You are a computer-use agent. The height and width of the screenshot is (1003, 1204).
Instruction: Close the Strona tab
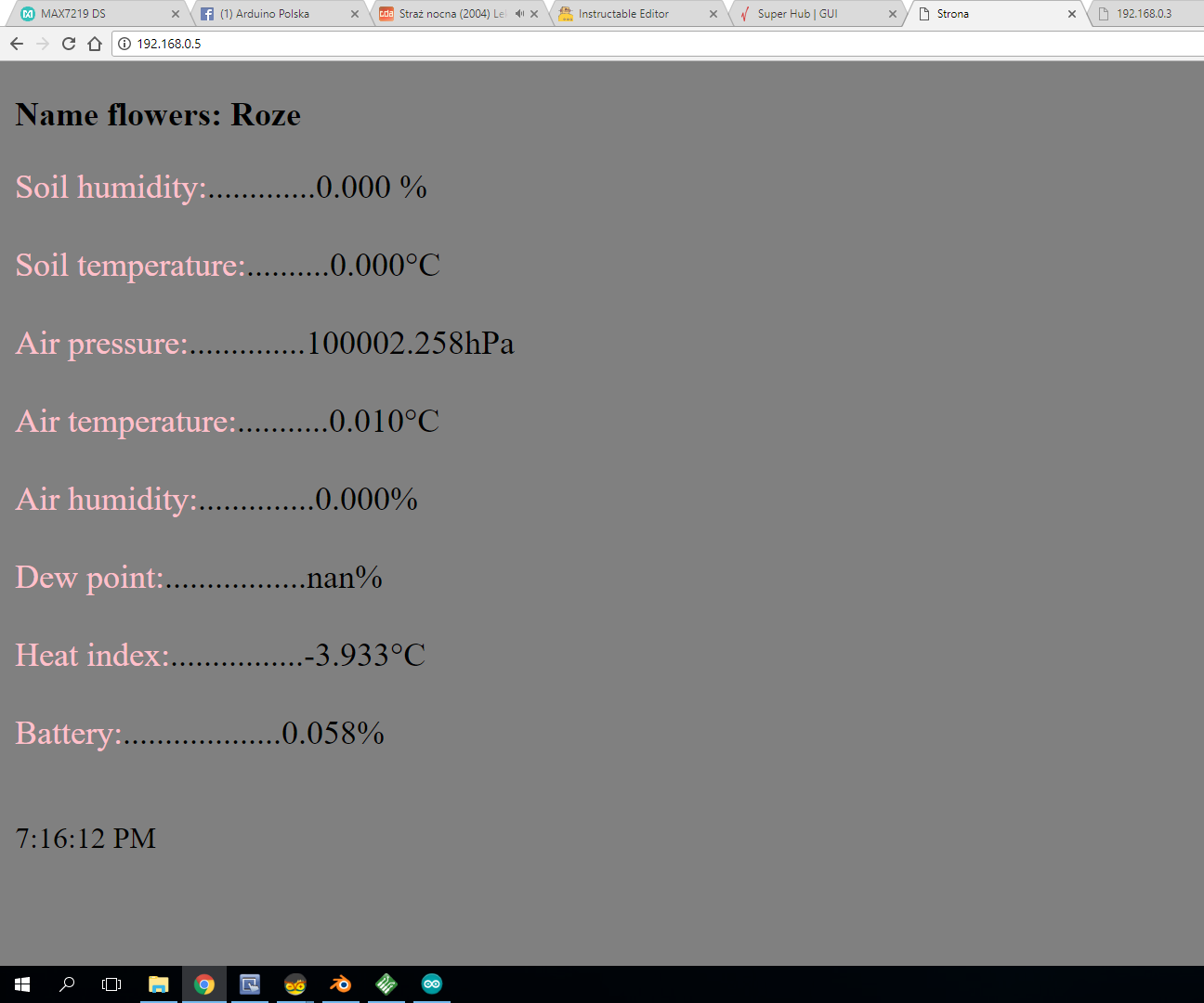[x=1072, y=14]
